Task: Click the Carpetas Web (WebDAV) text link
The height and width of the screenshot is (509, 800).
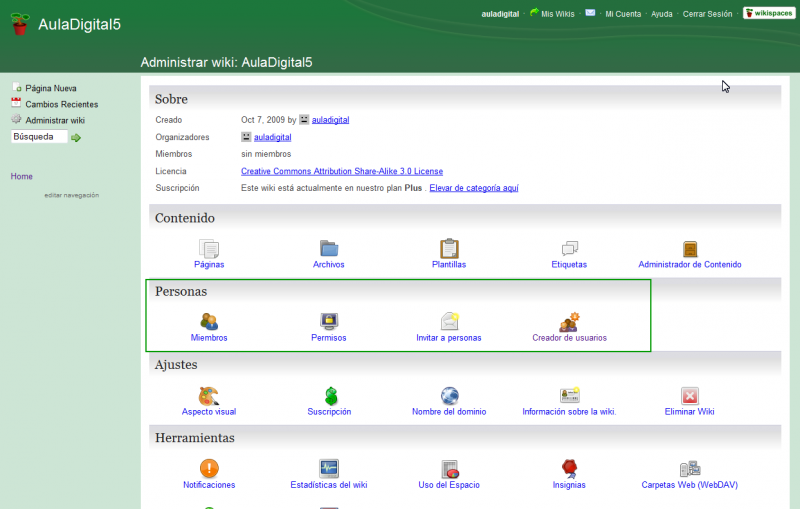Action: click(x=690, y=485)
